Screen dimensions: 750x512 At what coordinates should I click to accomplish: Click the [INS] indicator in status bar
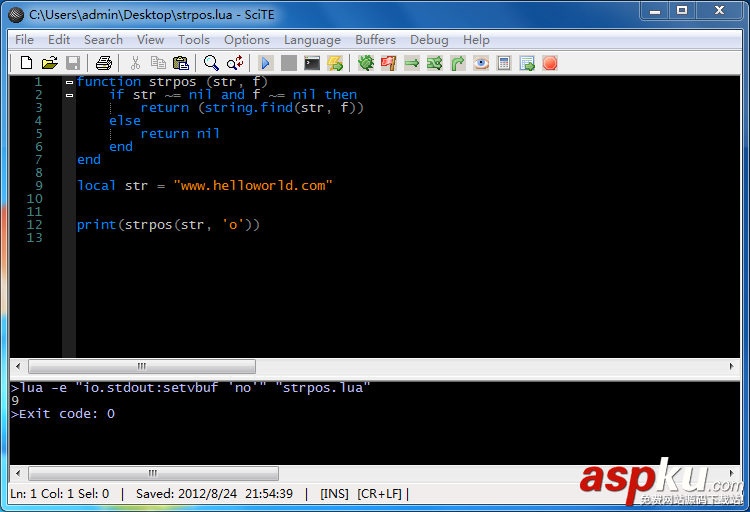coord(334,494)
